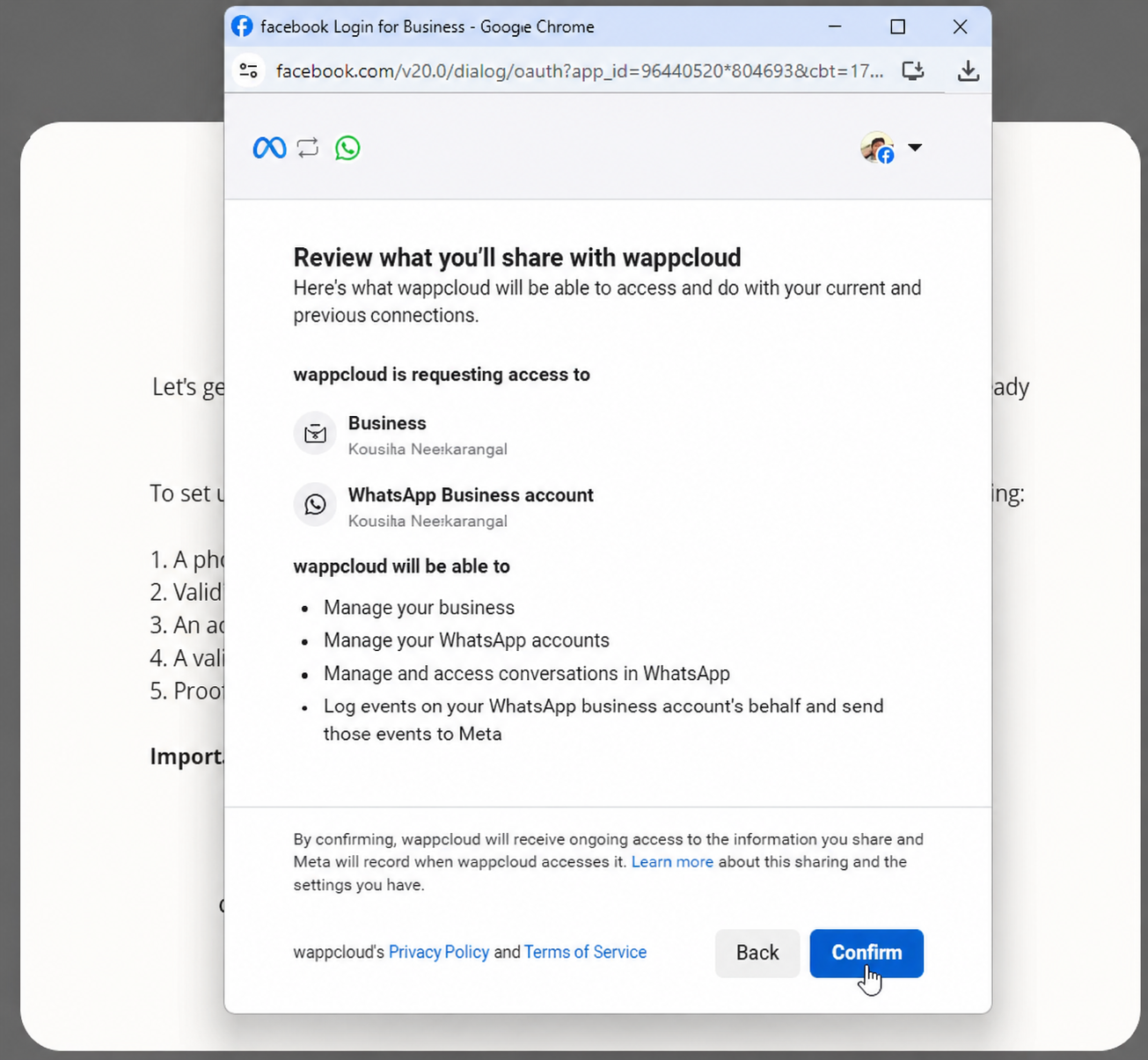Click the WhatsApp logo in header

[347, 148]
